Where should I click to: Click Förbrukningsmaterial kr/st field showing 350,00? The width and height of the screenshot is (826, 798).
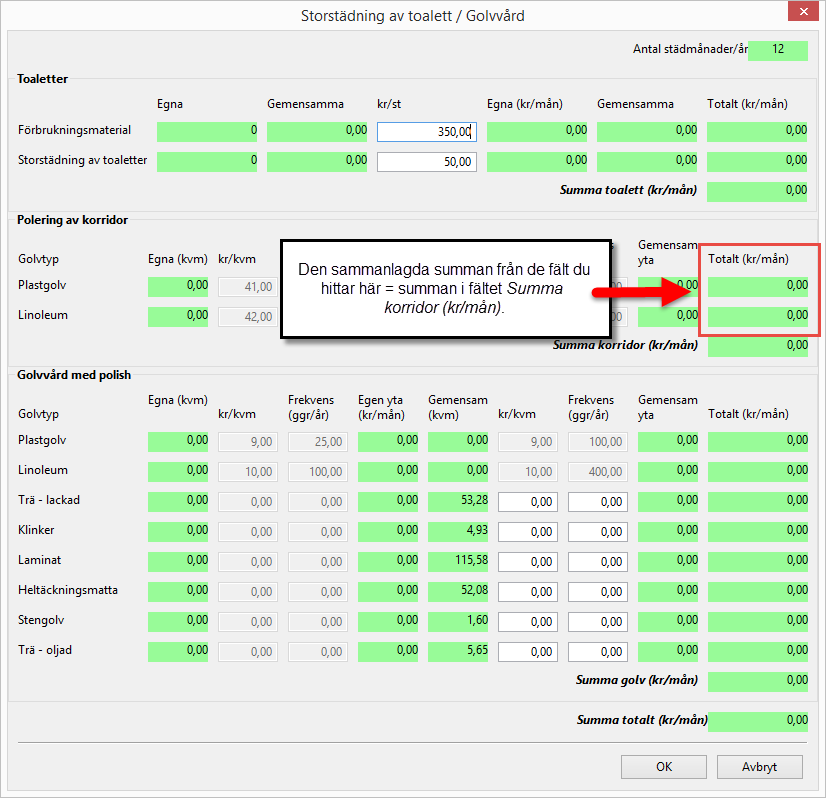pyautogui.click(x=427, y=131)
